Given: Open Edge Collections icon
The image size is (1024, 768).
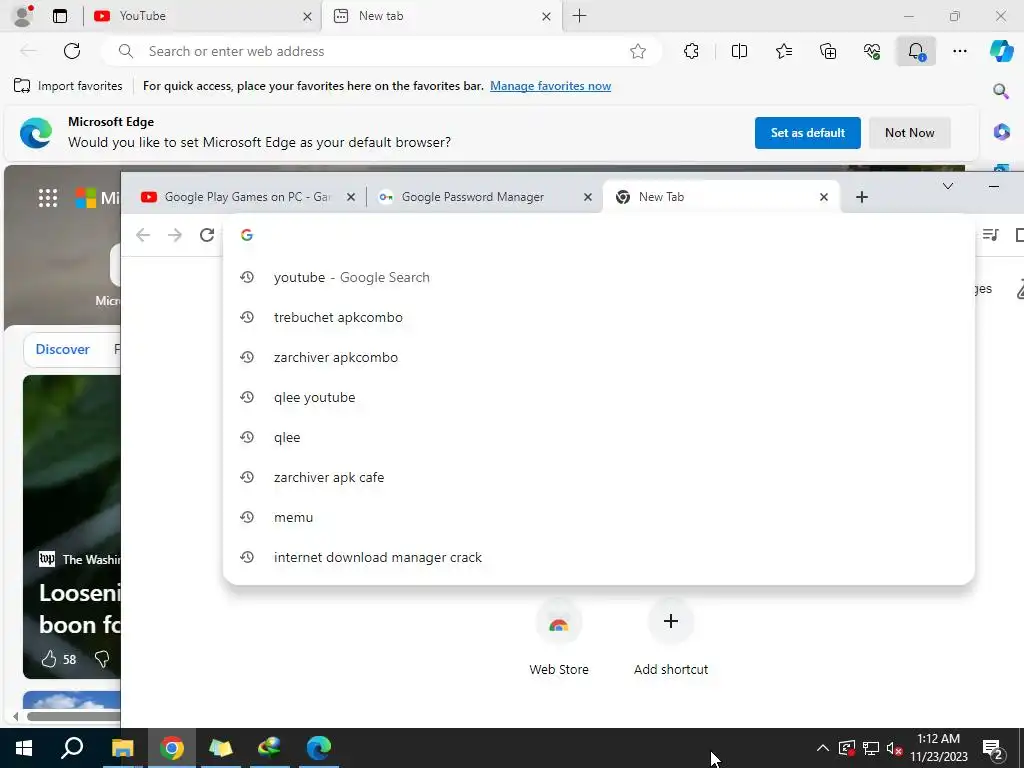Looking at the screenshot, I should (828, 51).
